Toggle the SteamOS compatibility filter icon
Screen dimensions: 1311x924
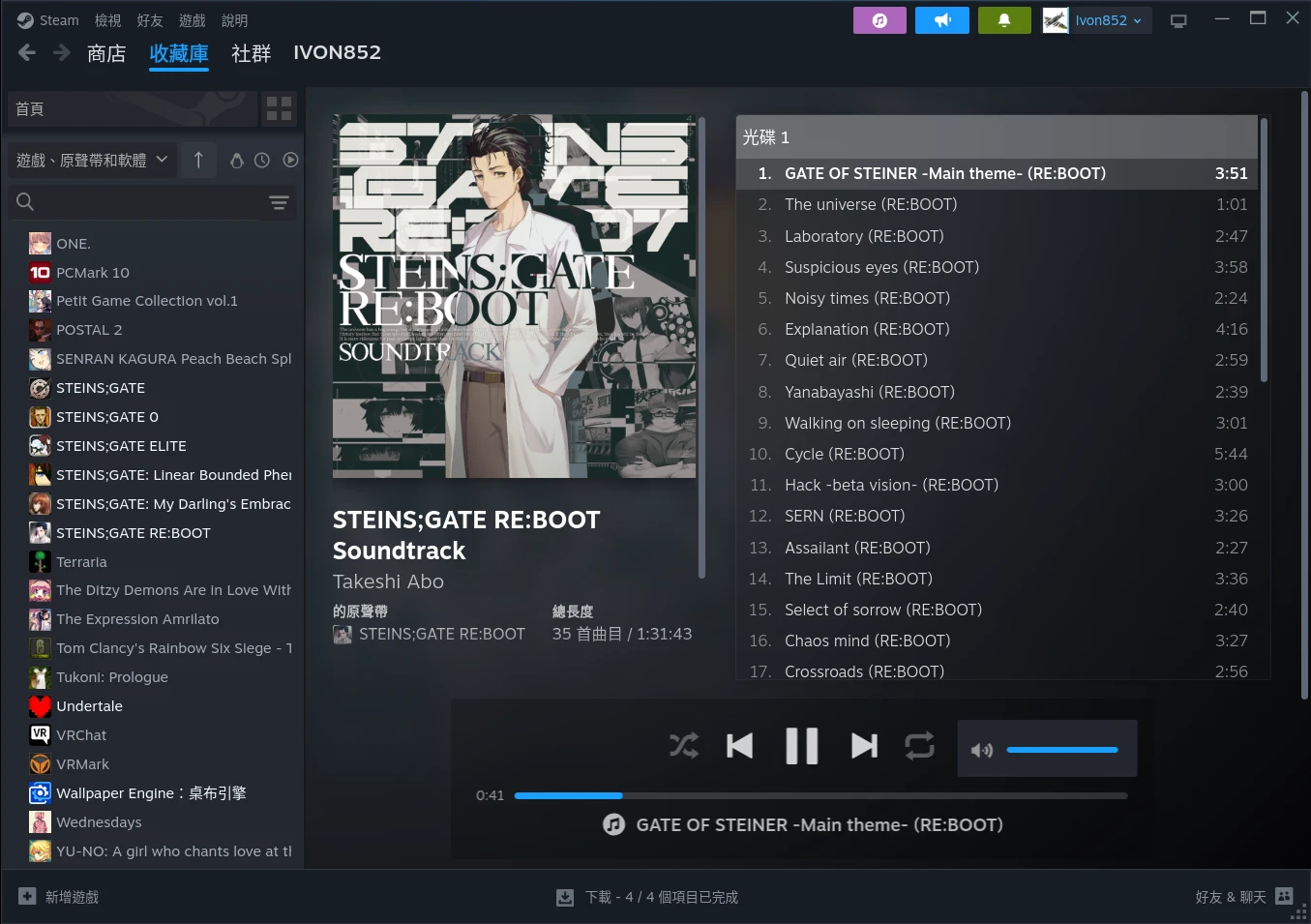click(236, 161)
